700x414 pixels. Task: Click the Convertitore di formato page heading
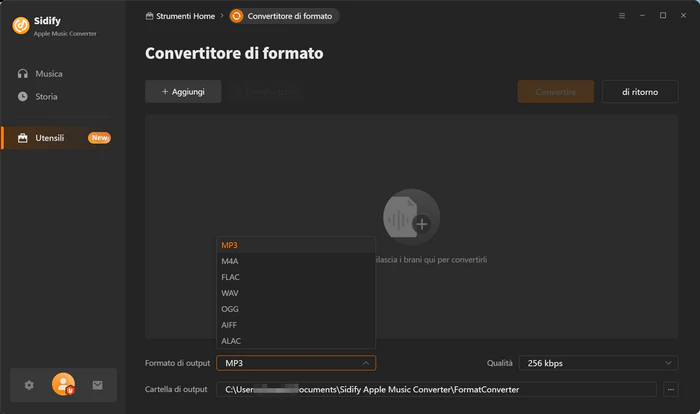pyautogui.click(x=234, y=53)
